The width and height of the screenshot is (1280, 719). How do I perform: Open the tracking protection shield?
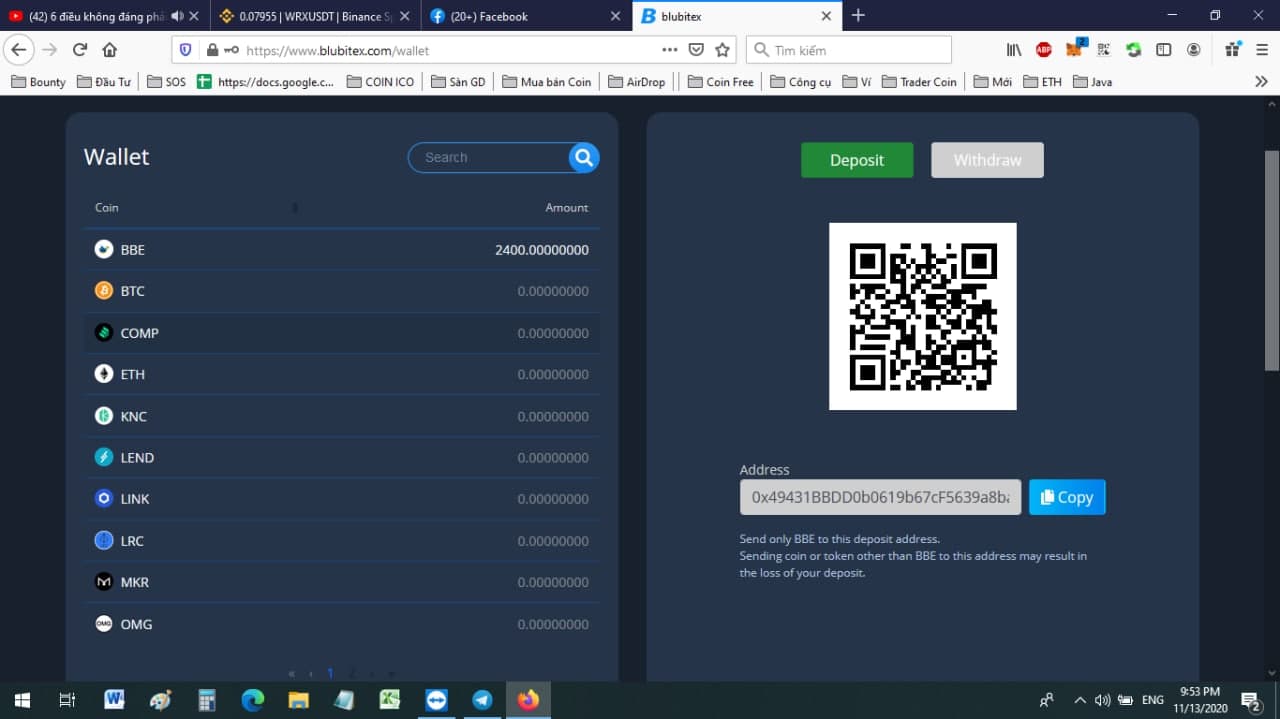coord(185,50)
